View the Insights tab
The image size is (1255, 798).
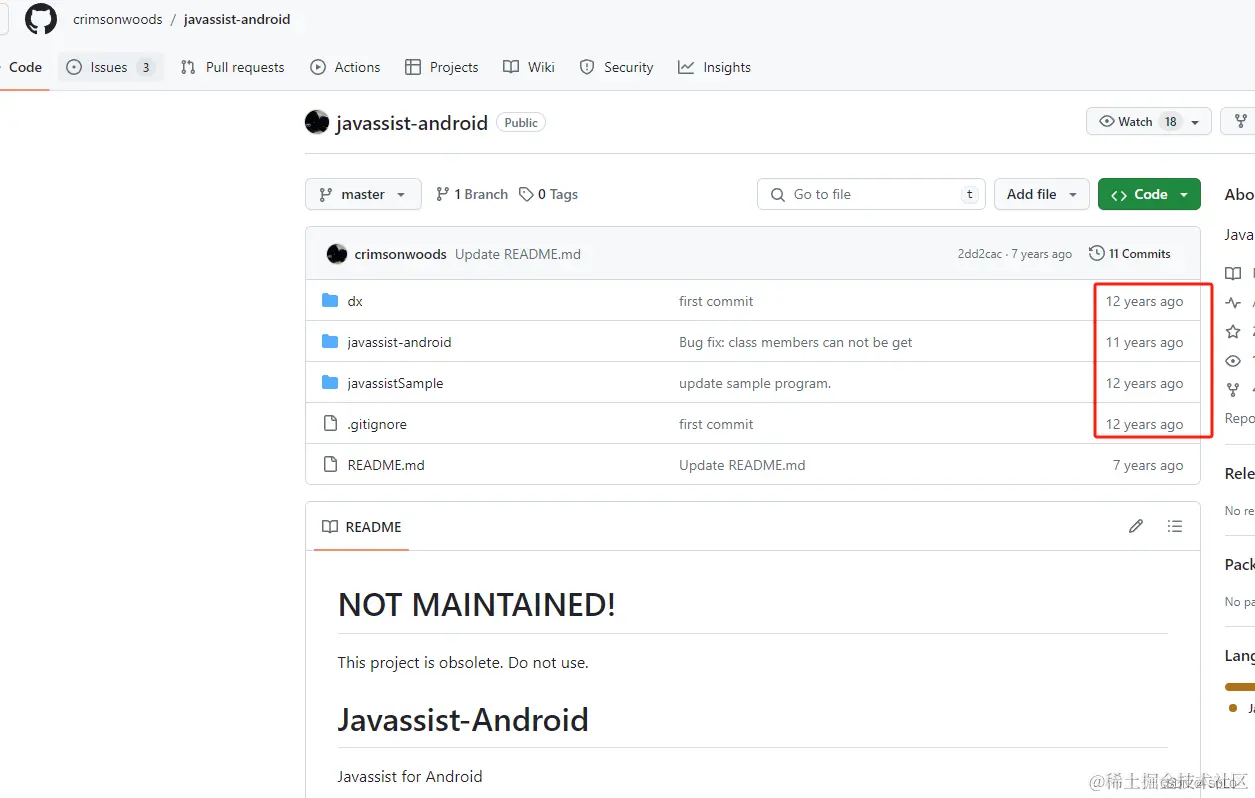(x=714, y=67)
